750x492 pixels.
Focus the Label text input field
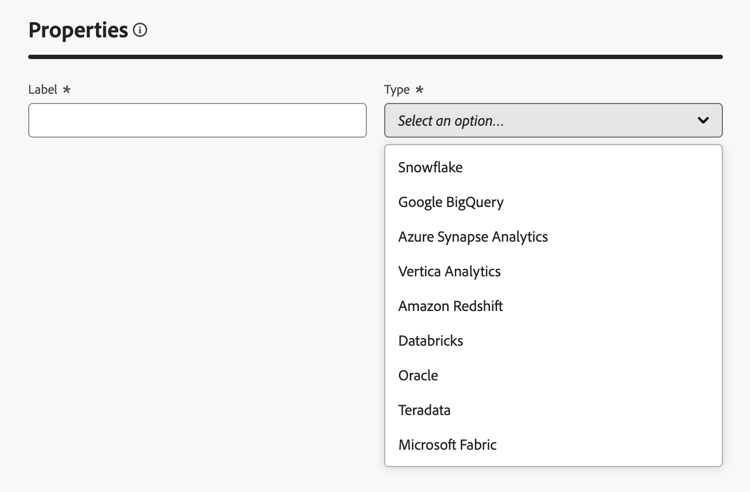click(x=197, y=121)
